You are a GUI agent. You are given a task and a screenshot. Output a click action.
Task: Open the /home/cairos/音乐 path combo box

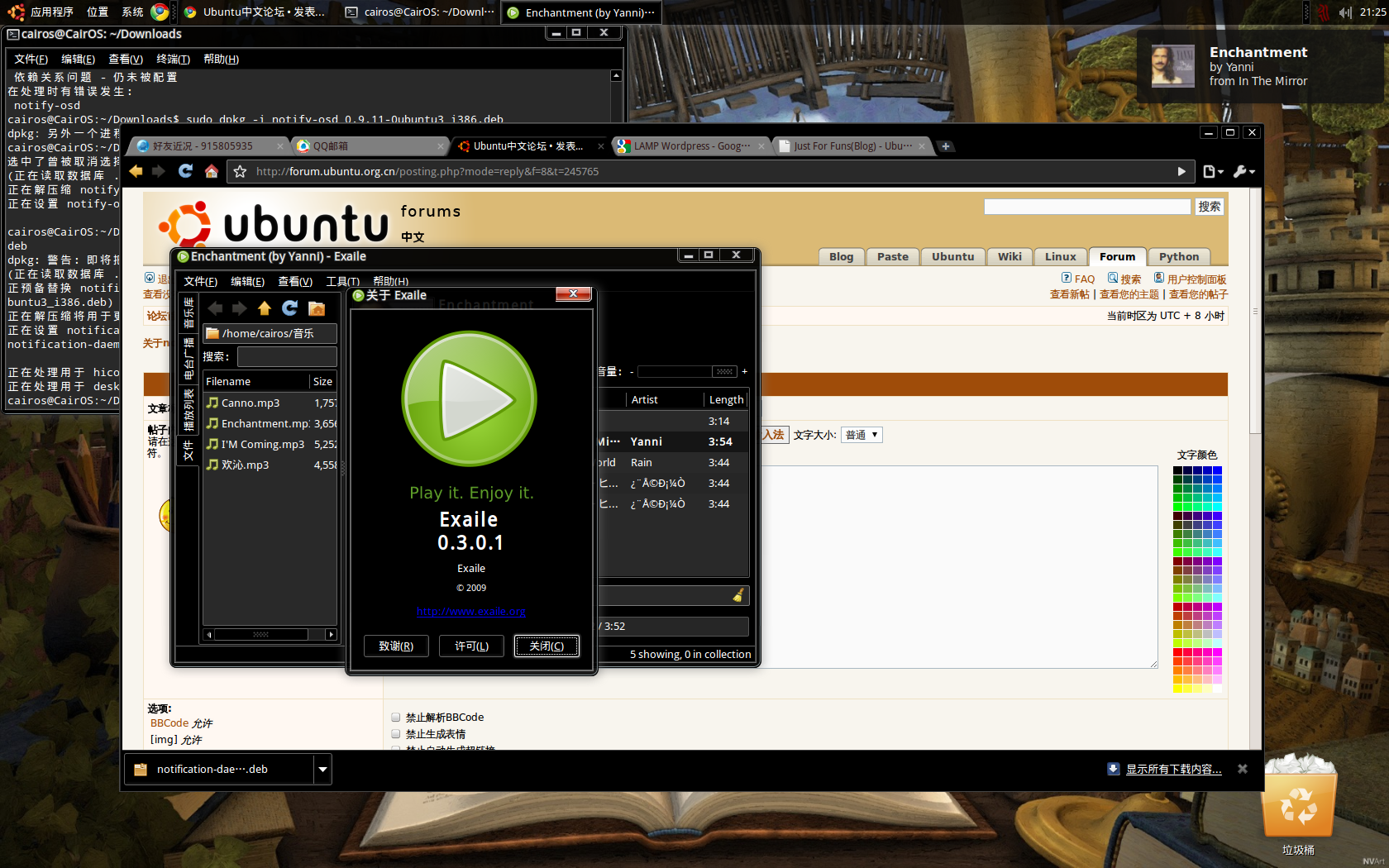[x=270, y=333]
